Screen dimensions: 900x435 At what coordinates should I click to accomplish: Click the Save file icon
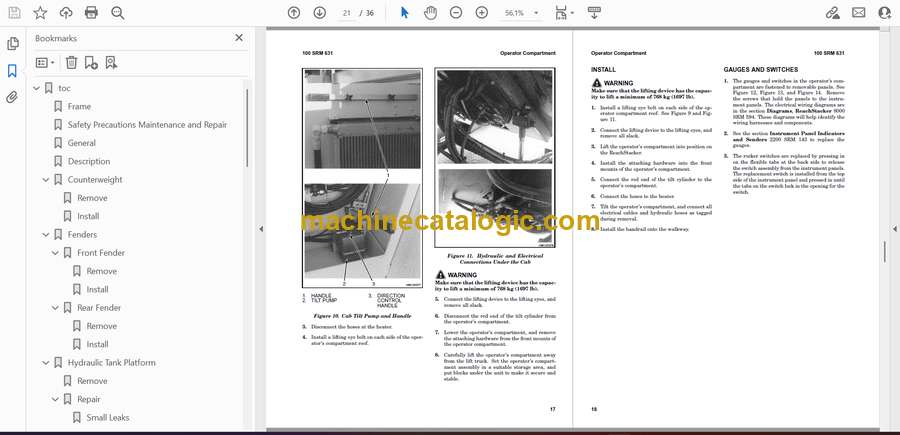(x=14, y=13)
